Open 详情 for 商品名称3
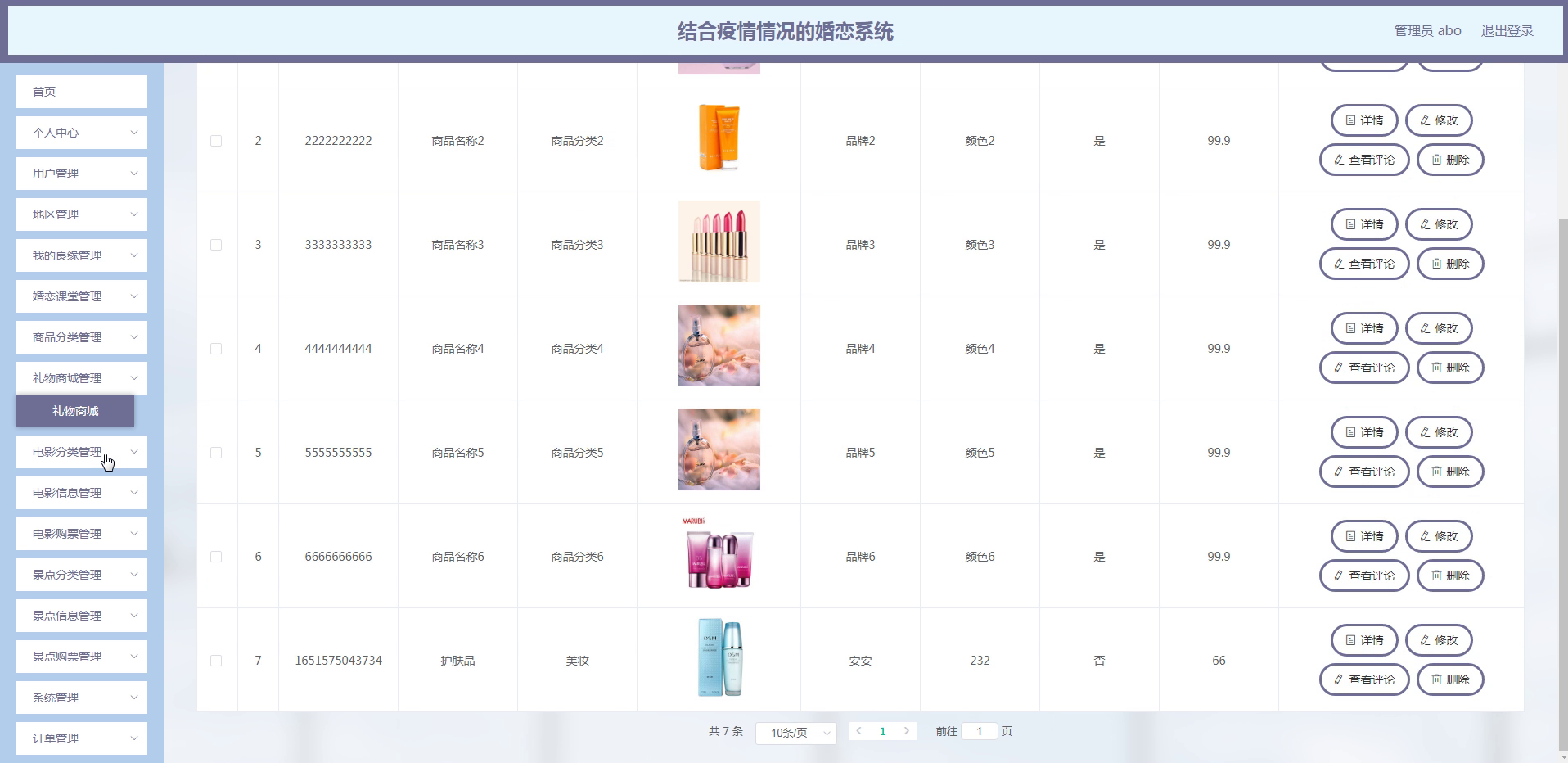 tap(1364, 224)
